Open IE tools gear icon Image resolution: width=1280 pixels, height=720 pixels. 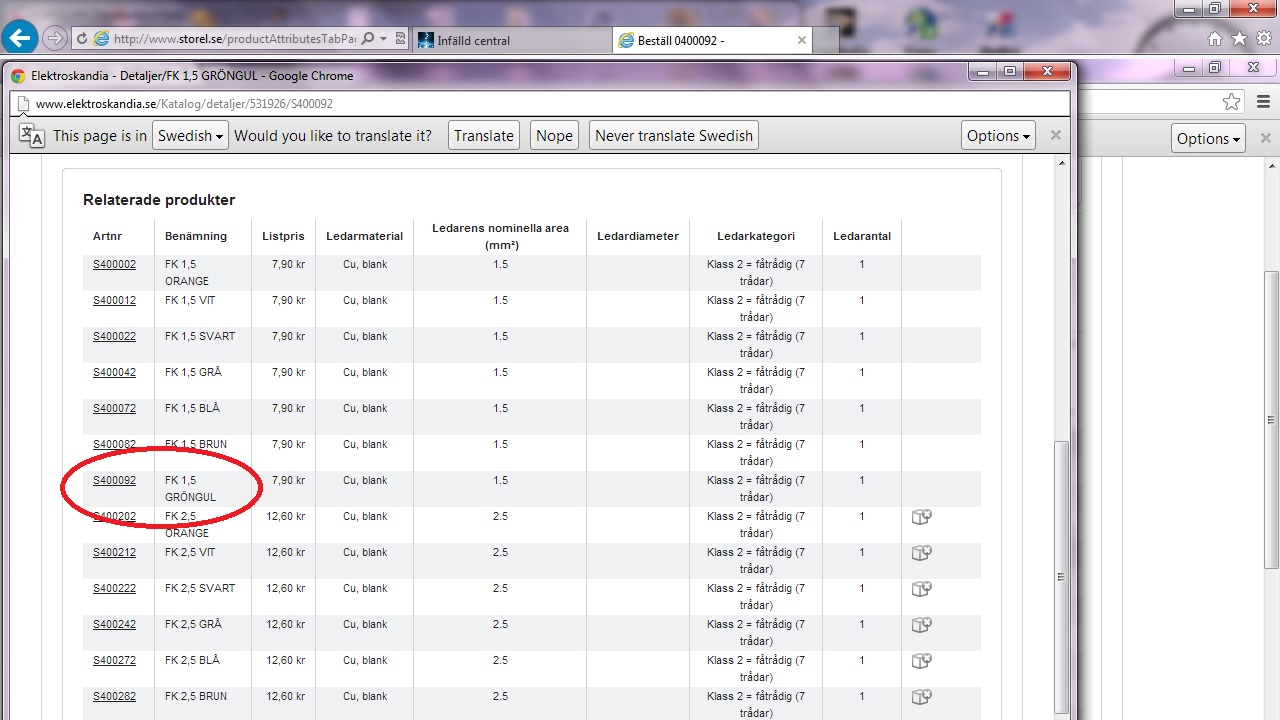[1263, 39]
